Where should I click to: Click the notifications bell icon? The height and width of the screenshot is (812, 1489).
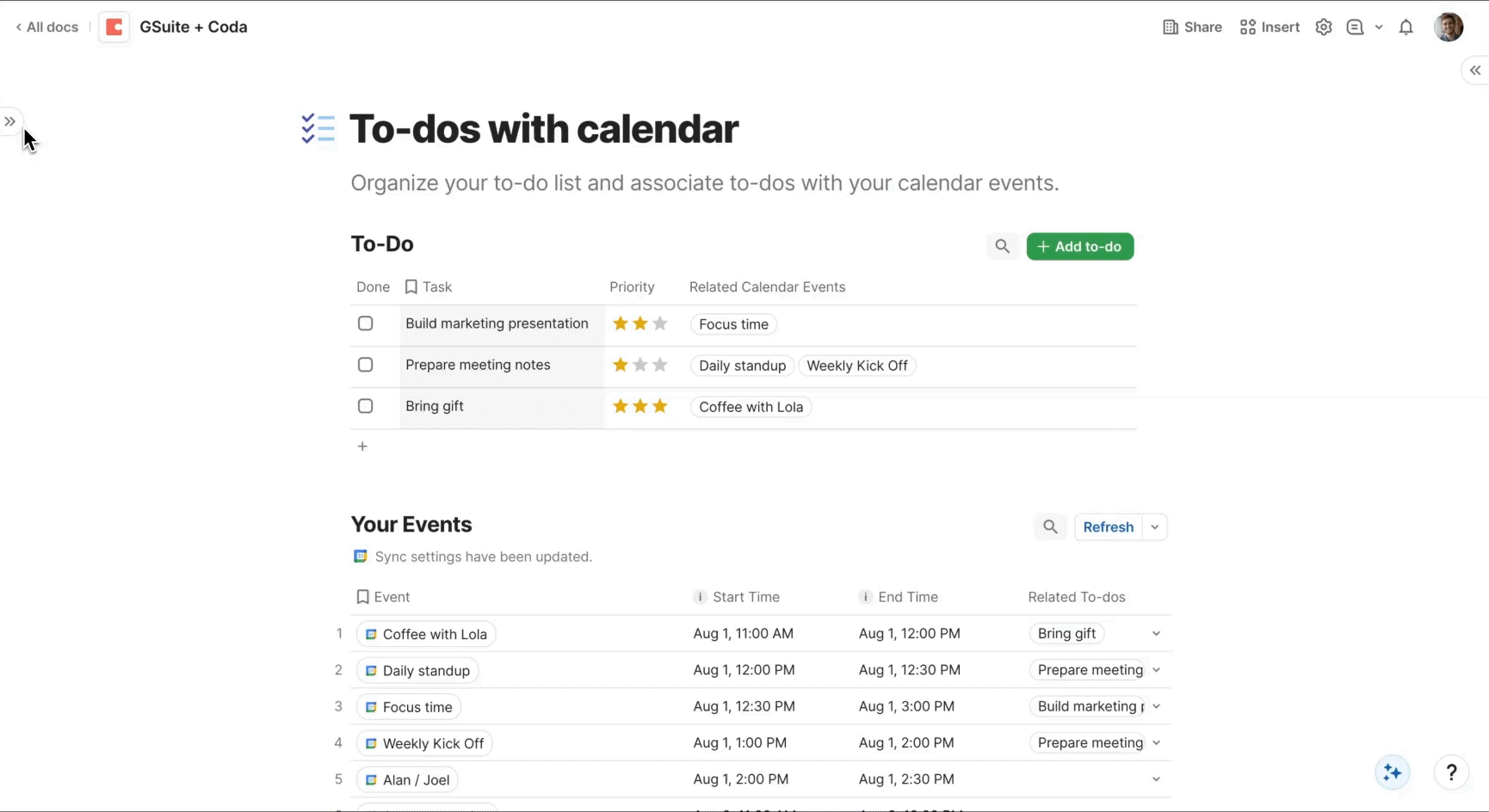click(1406, 28)
